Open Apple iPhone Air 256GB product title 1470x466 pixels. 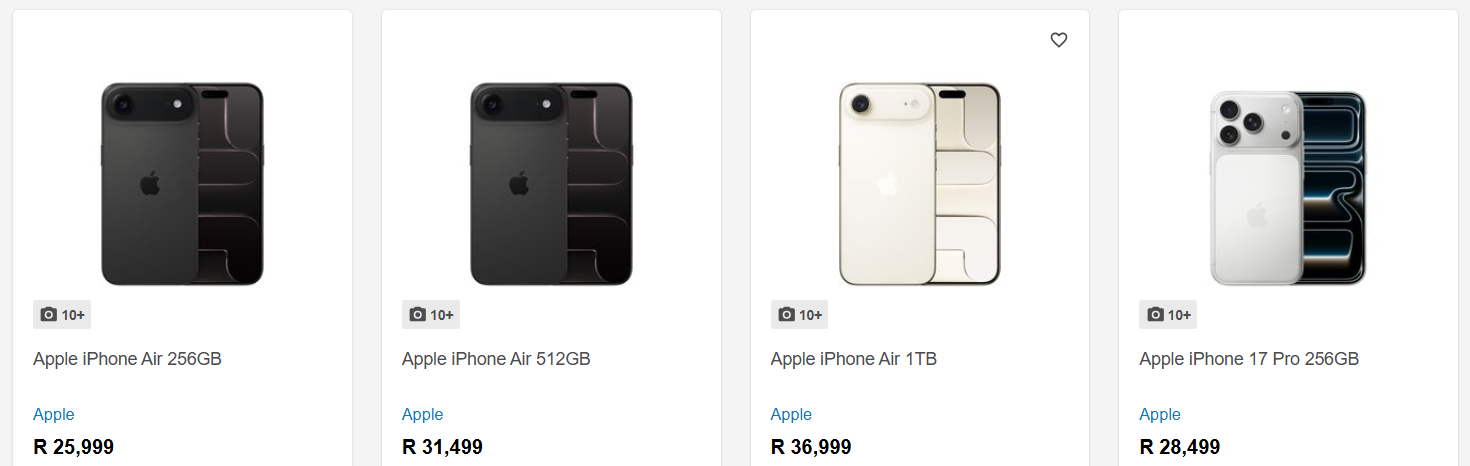click(x=127, y=359)
